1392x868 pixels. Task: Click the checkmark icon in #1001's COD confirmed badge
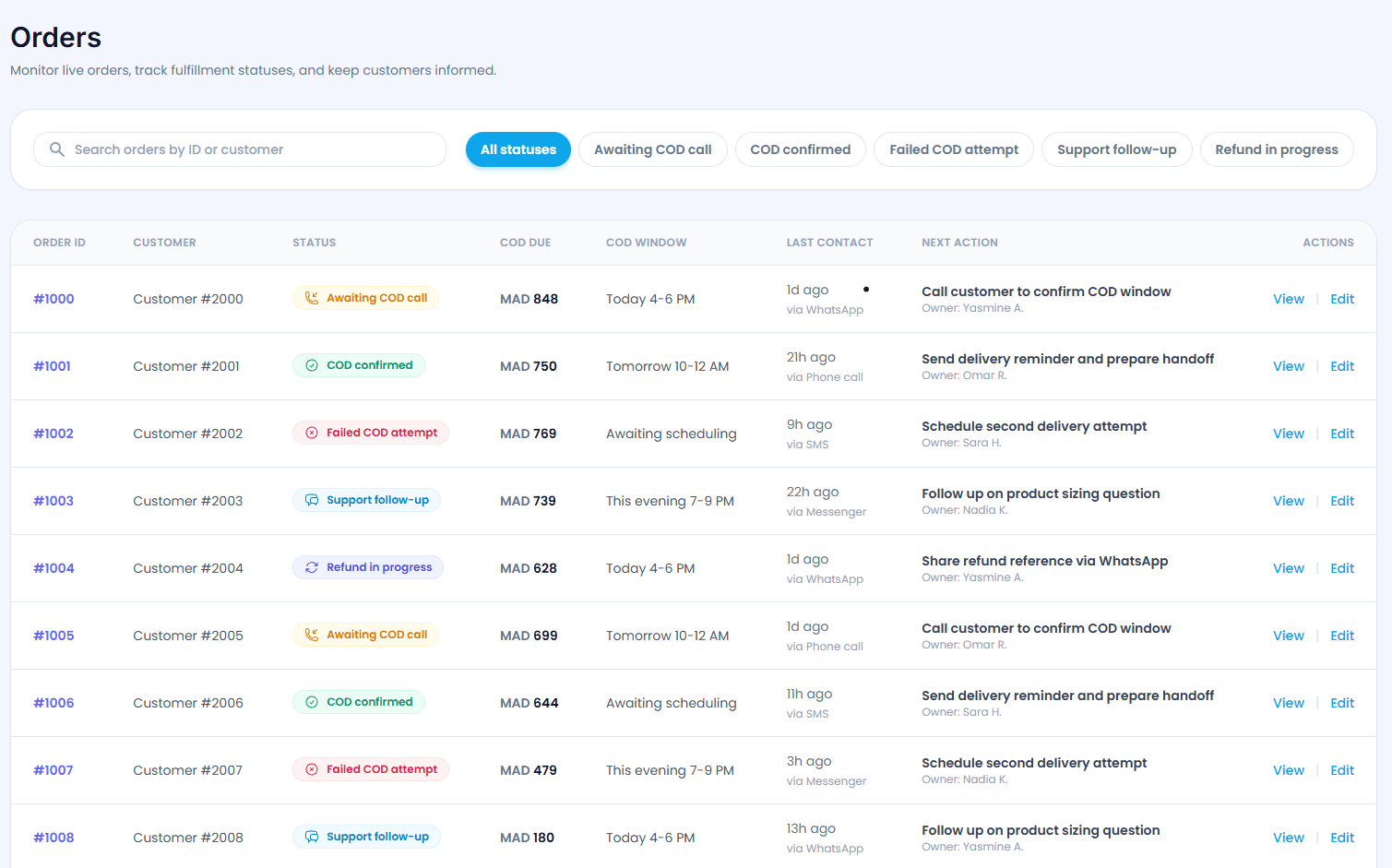[309, 365]
